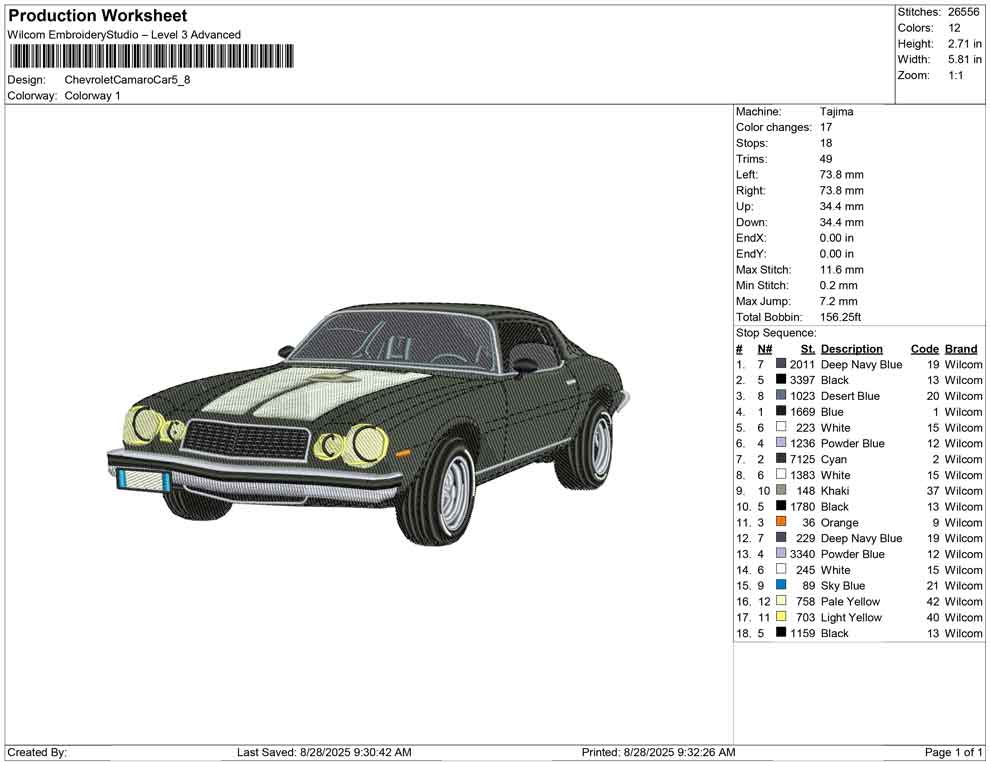Screen dimensions: 990x762
Task: Click the Sky Blue description text
Action: (x=843, y=586)
